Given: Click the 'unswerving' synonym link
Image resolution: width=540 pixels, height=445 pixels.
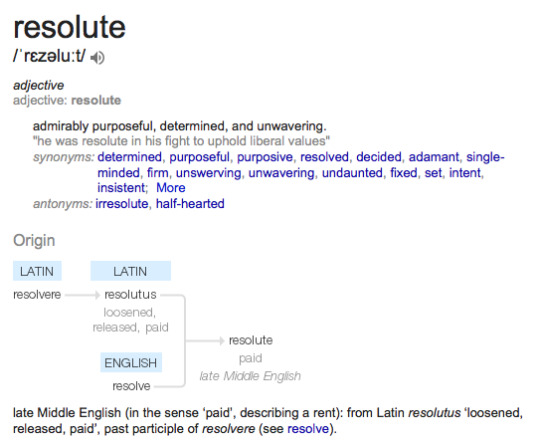Looking at the screenshot, I should pos(208,173).
